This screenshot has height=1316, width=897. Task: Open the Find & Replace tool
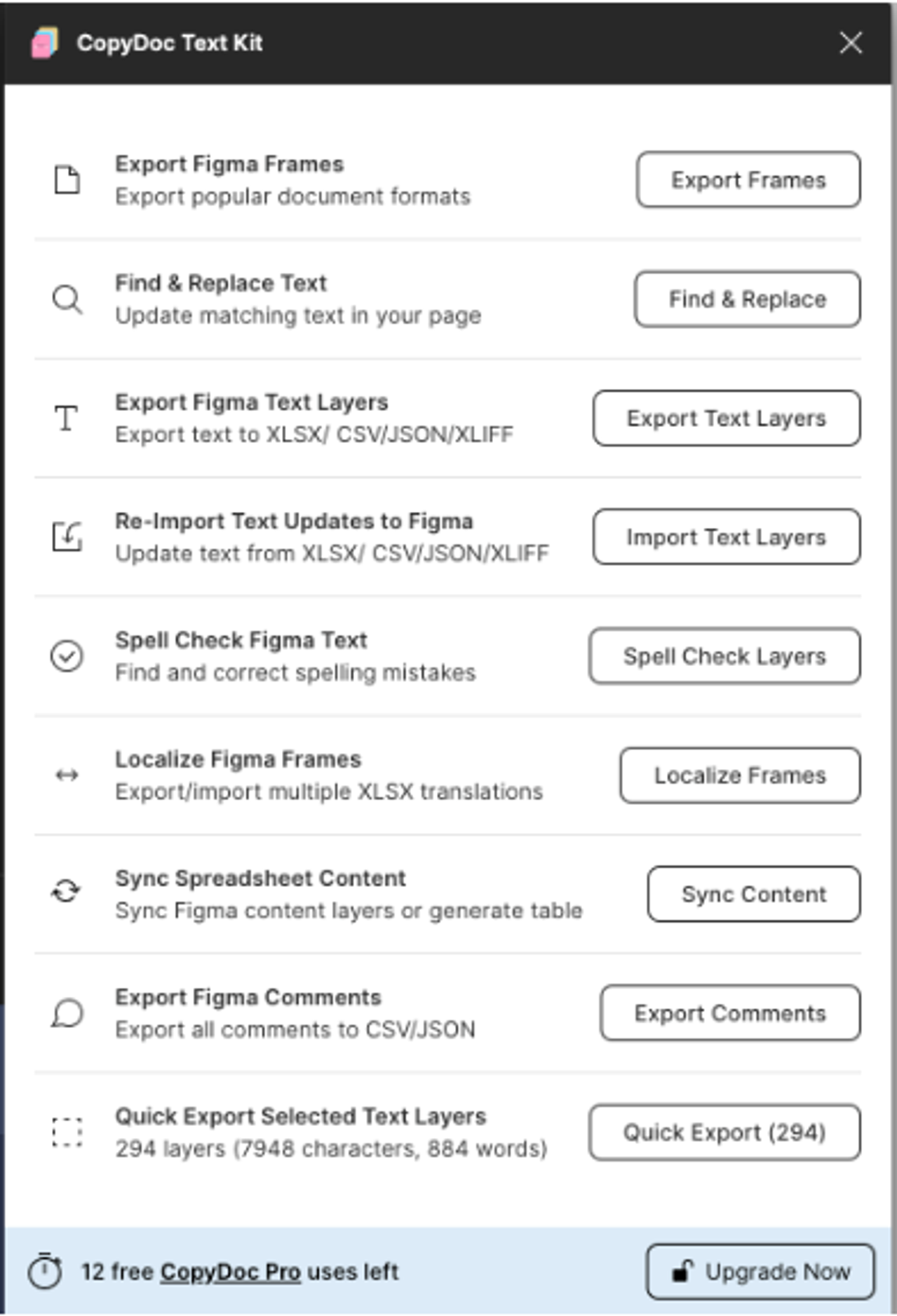click(746, 299)
